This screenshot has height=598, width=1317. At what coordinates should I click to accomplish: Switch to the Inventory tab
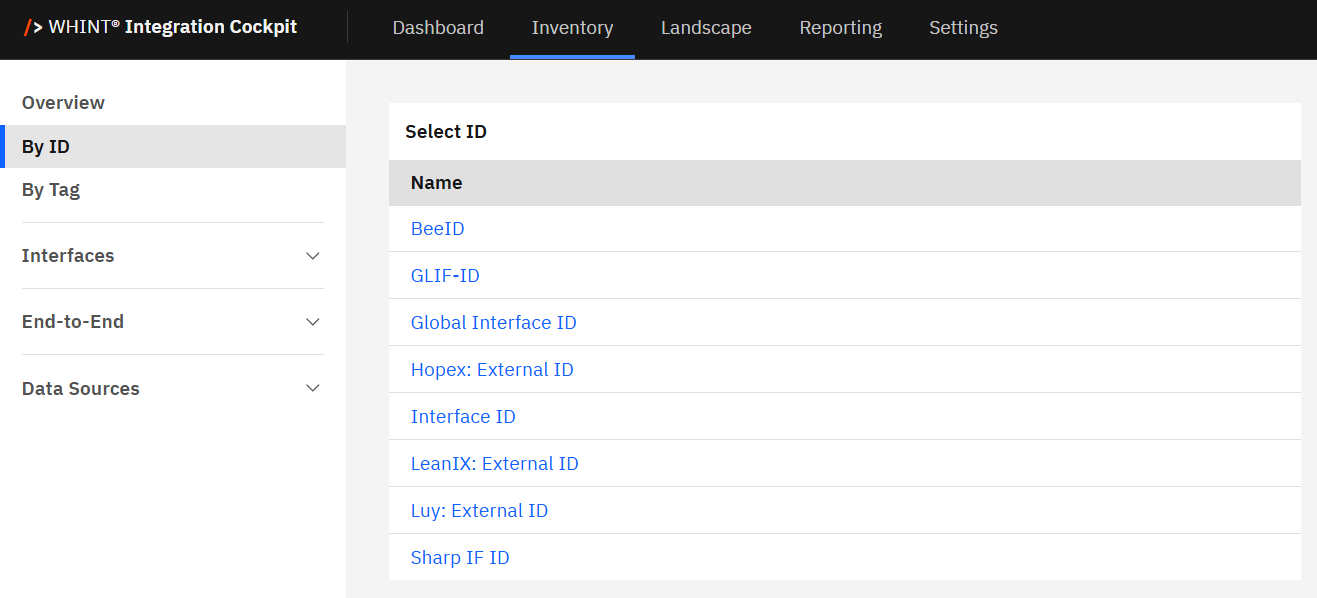point(572,28)
